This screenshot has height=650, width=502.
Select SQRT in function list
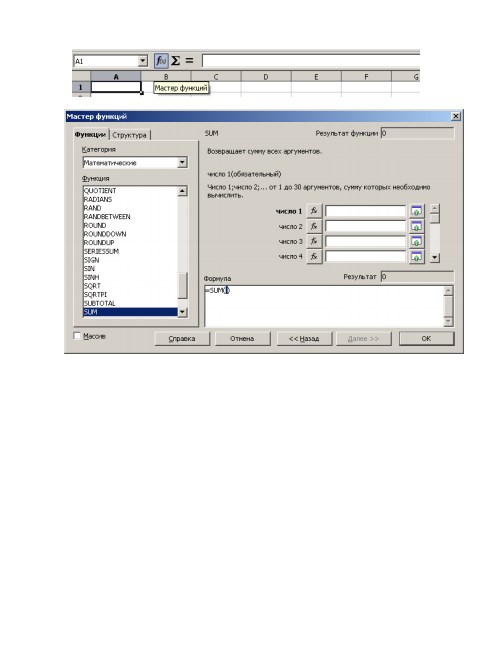click(x=130, y=286)
